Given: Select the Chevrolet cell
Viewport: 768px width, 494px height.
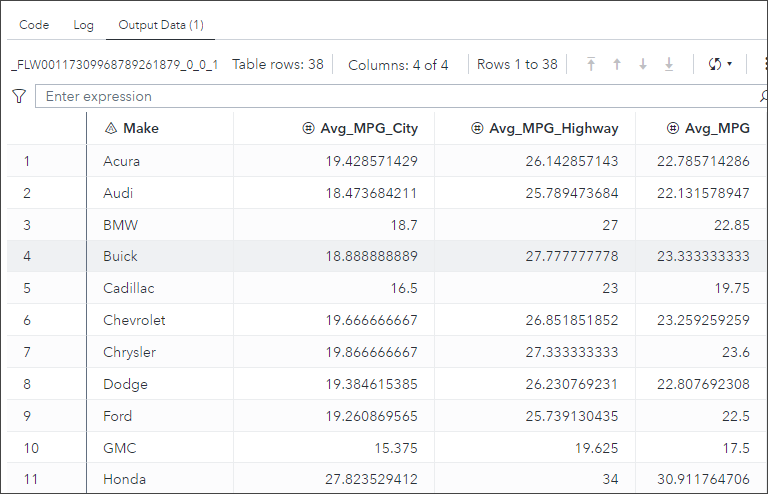Looking at the screenshot, I should pyautogui.click(x=160, y=320).
